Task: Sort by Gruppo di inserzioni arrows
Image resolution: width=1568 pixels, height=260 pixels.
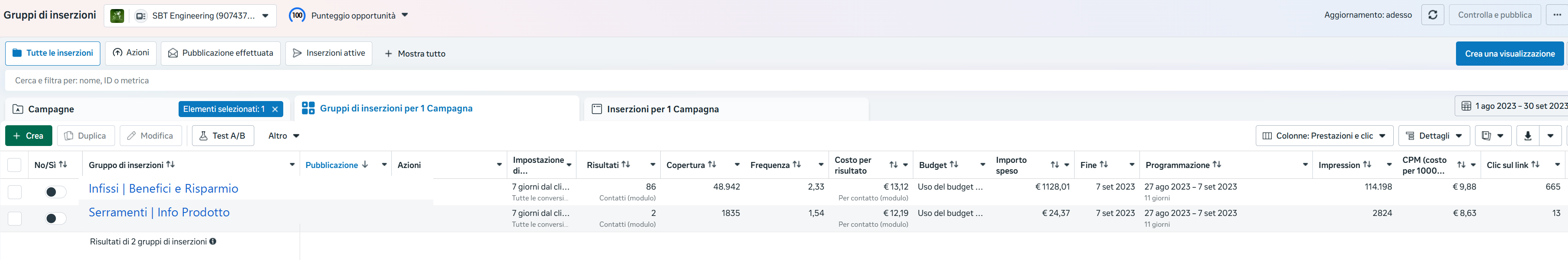Action: pyautogui.click(x=170, y=165)
